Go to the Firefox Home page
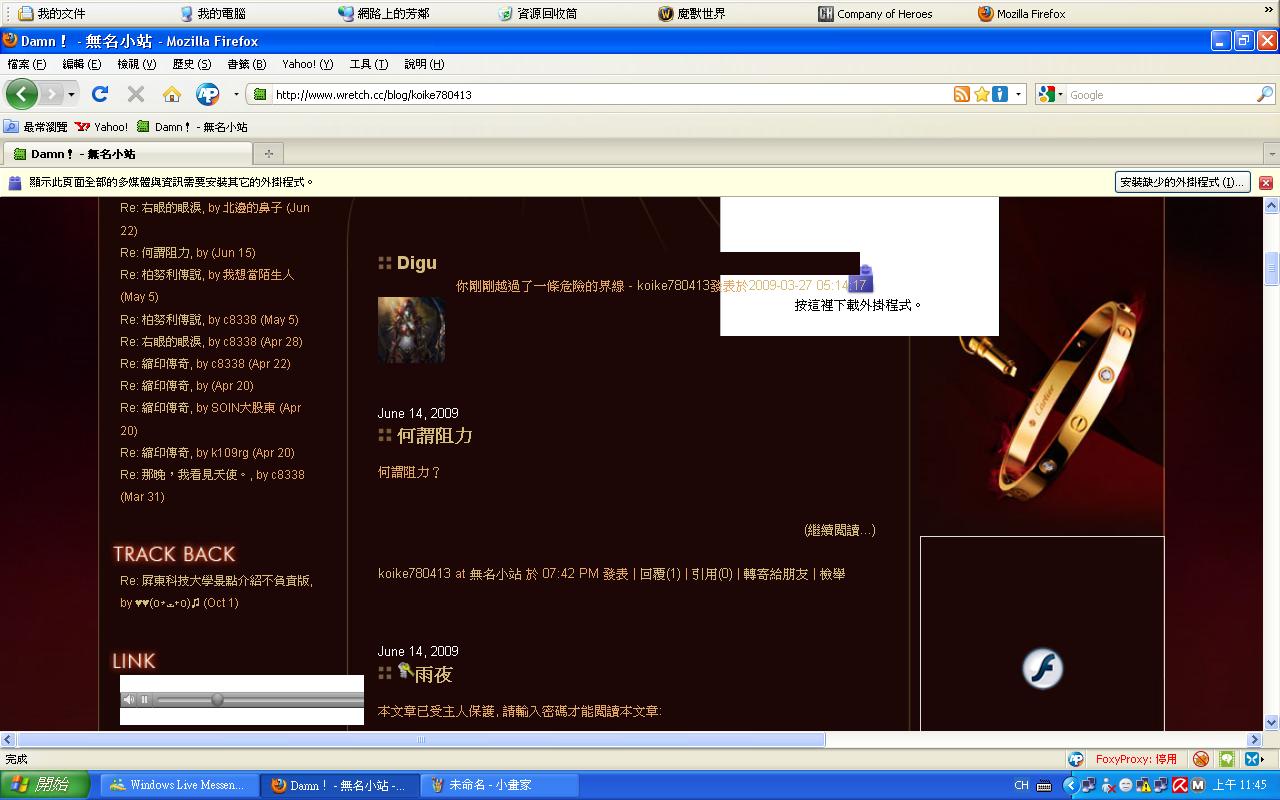1280x800 pixels. 172,94
